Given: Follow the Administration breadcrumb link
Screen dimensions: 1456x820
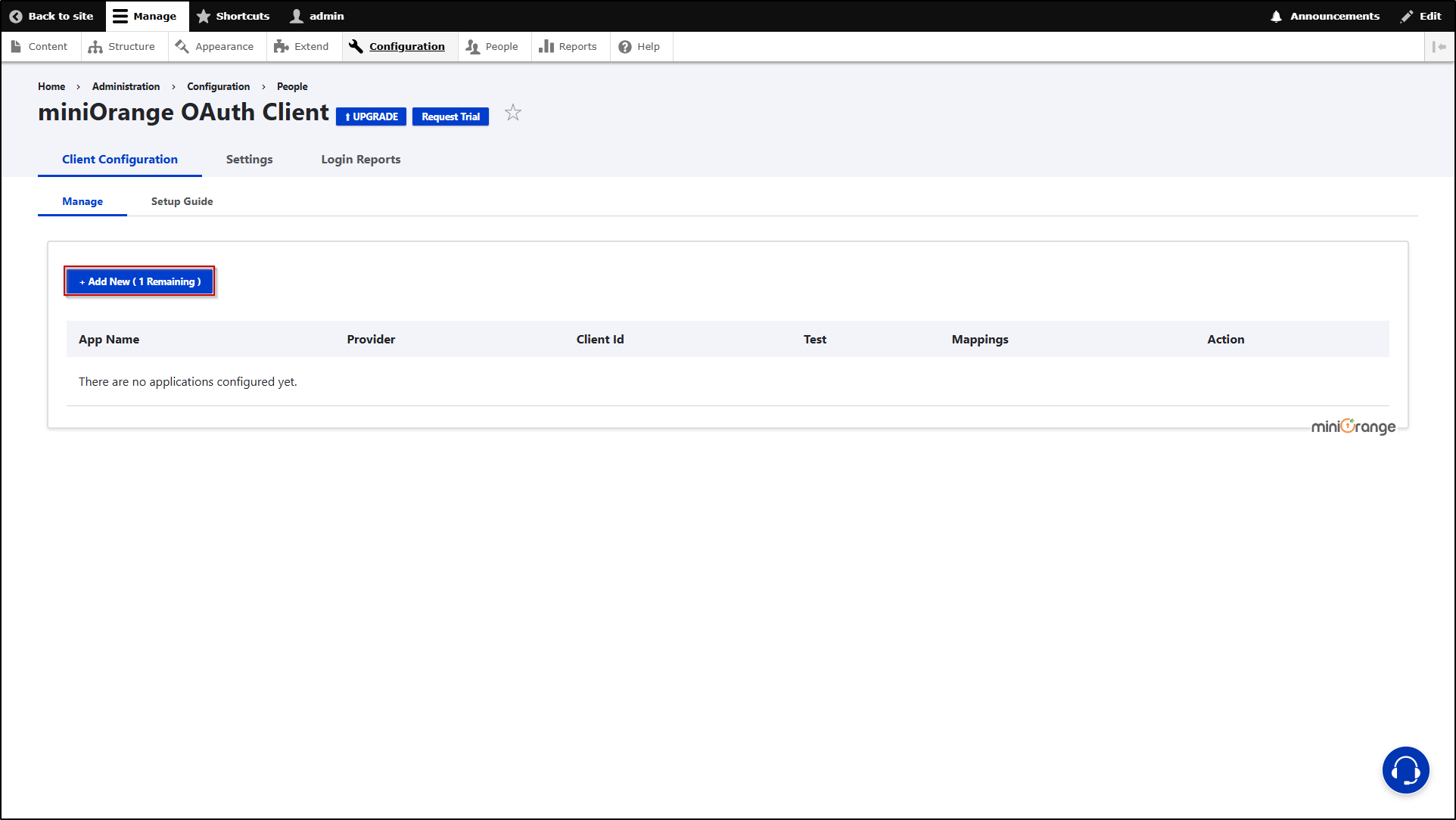Looking at the screenshot, I should click(x=126, y=86).
